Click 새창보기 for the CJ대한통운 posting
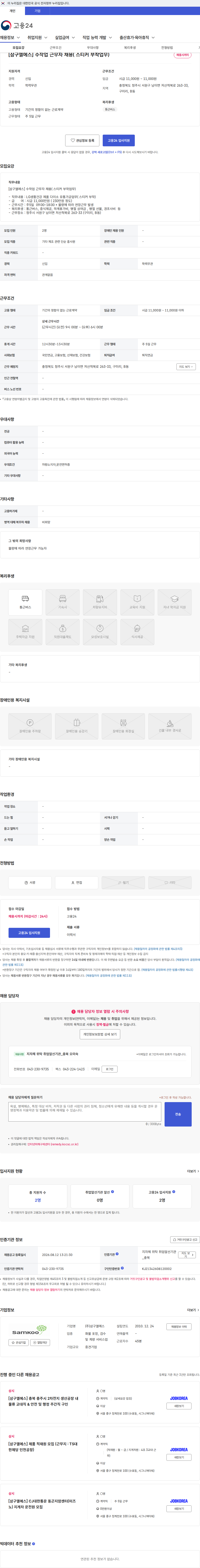 tap(179, 1508)
